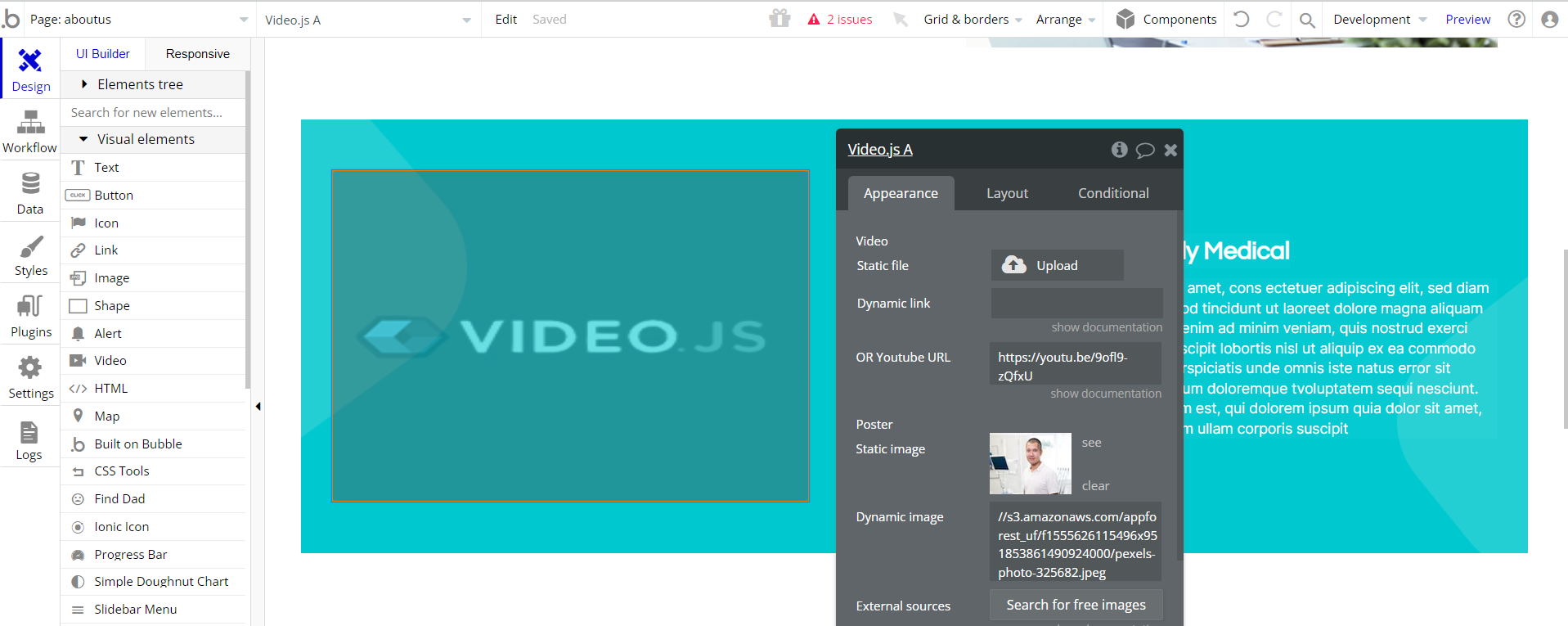Screen dimensions: 1568x626
Task: Select the Button element
Action: [154, 196]
